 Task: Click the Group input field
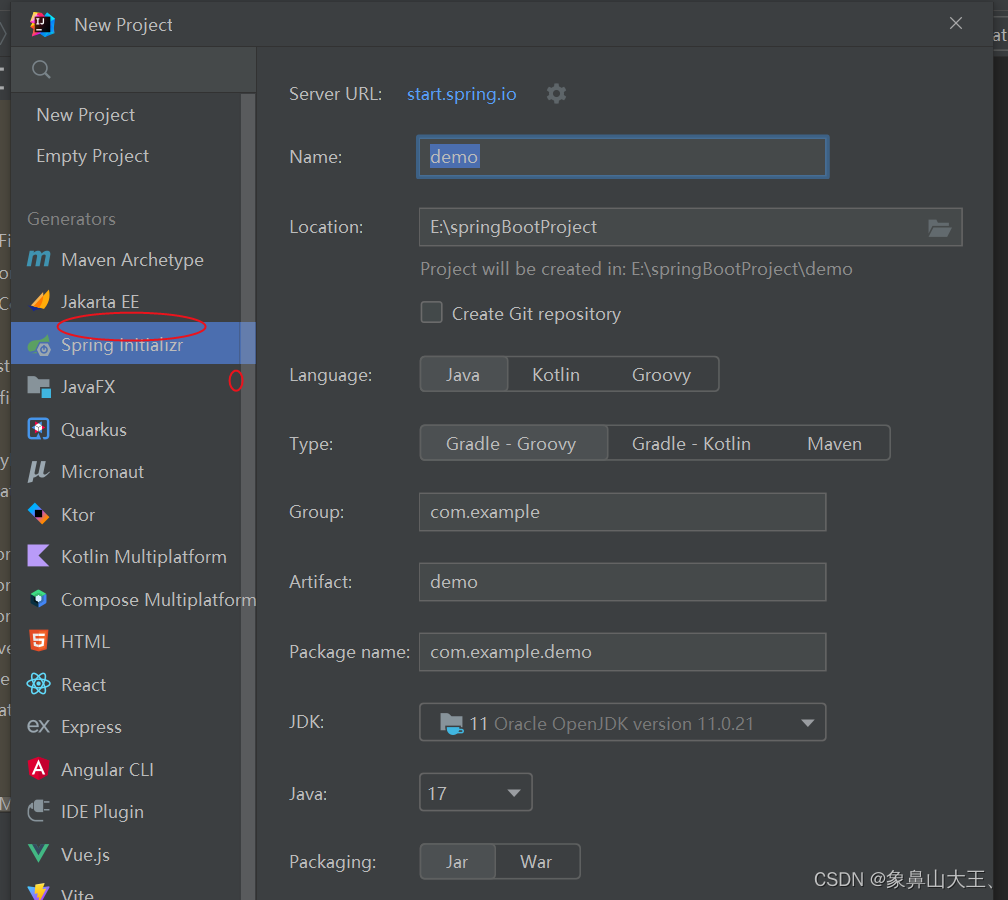(x=622, y=512)
